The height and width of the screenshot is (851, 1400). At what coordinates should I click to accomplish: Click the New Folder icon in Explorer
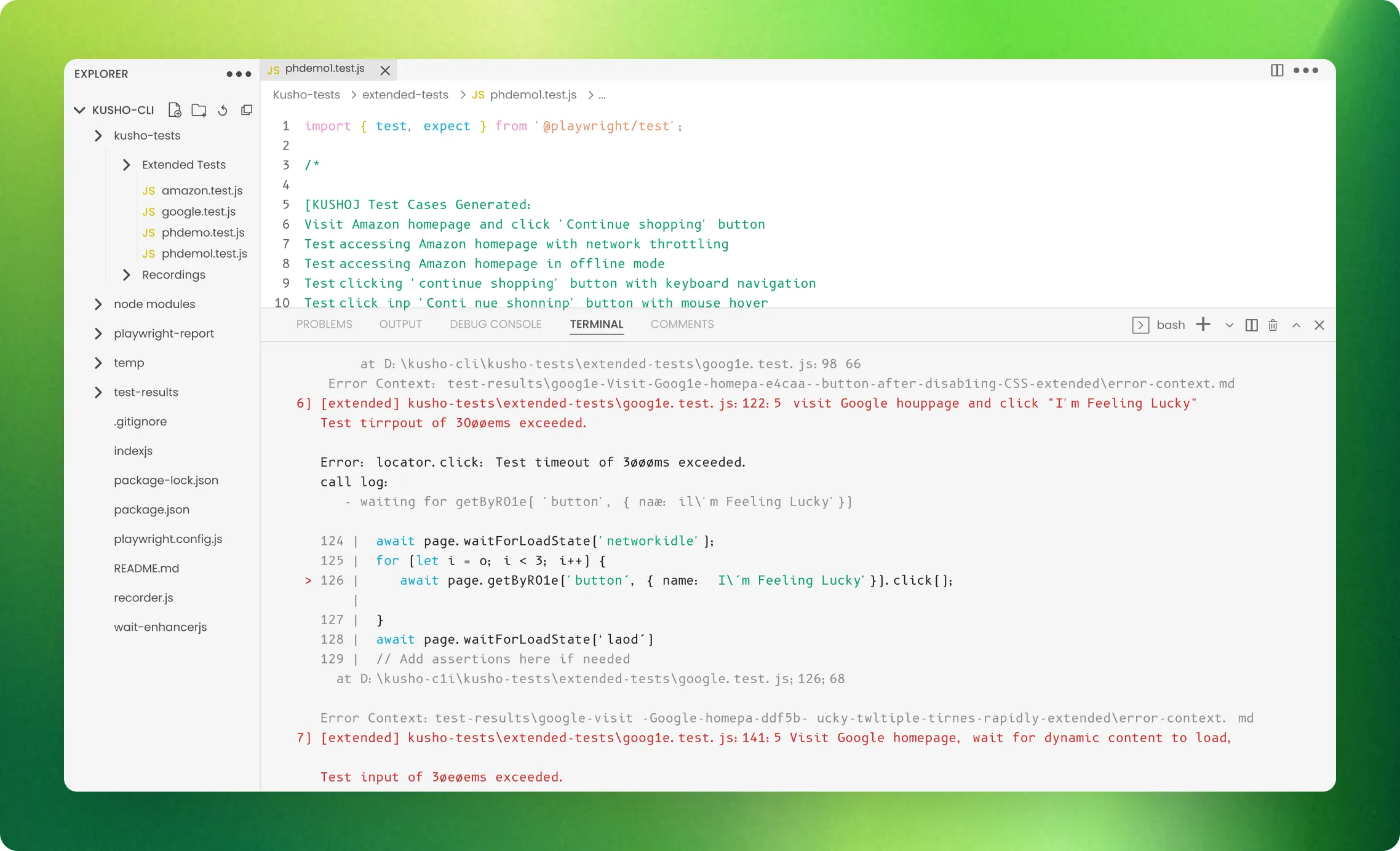tap(199, 110)
